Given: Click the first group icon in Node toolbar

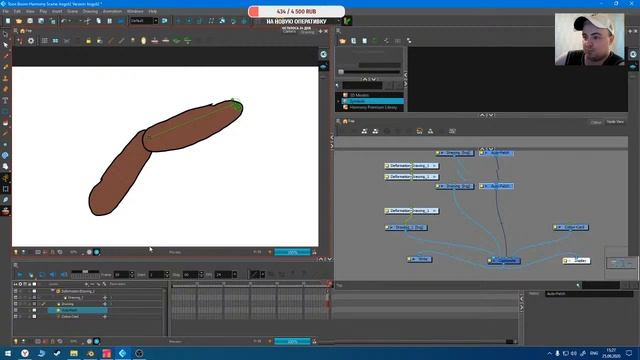Looking at the screenshot, I should click(364, 131).
